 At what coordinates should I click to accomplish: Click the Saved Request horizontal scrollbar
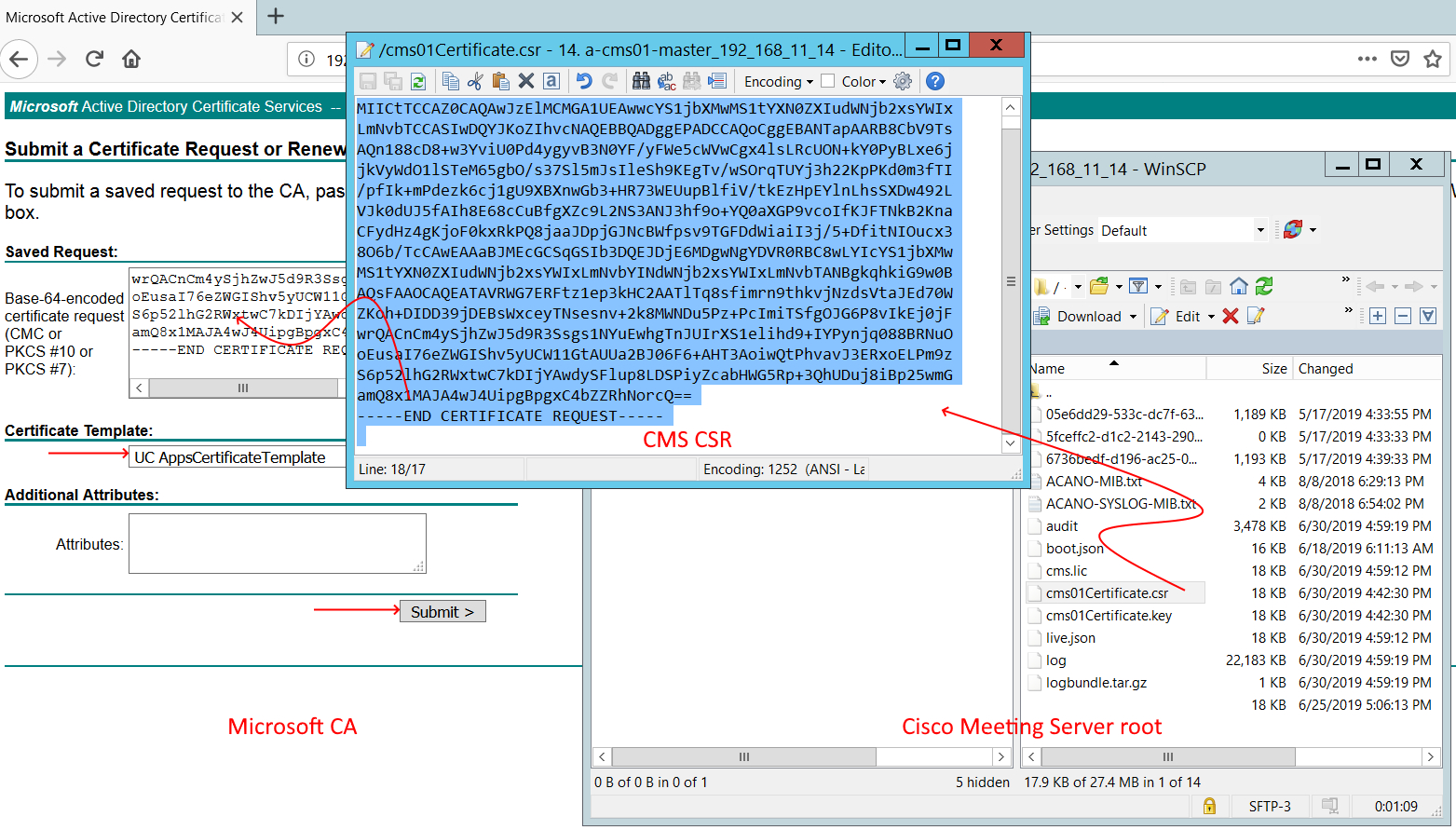(x=243, y=388)
